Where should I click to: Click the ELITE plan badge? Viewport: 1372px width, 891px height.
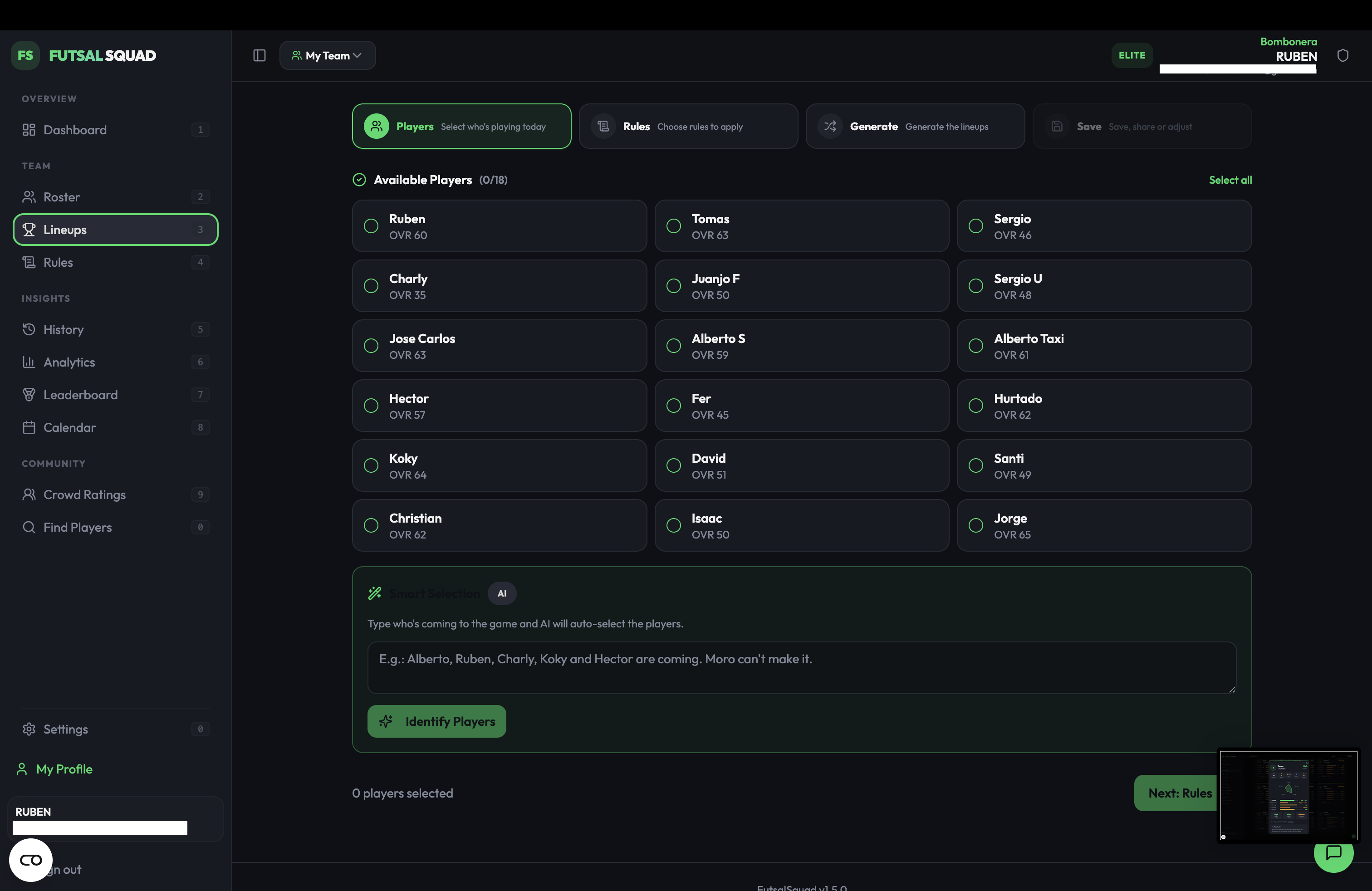coord(1132,55)
